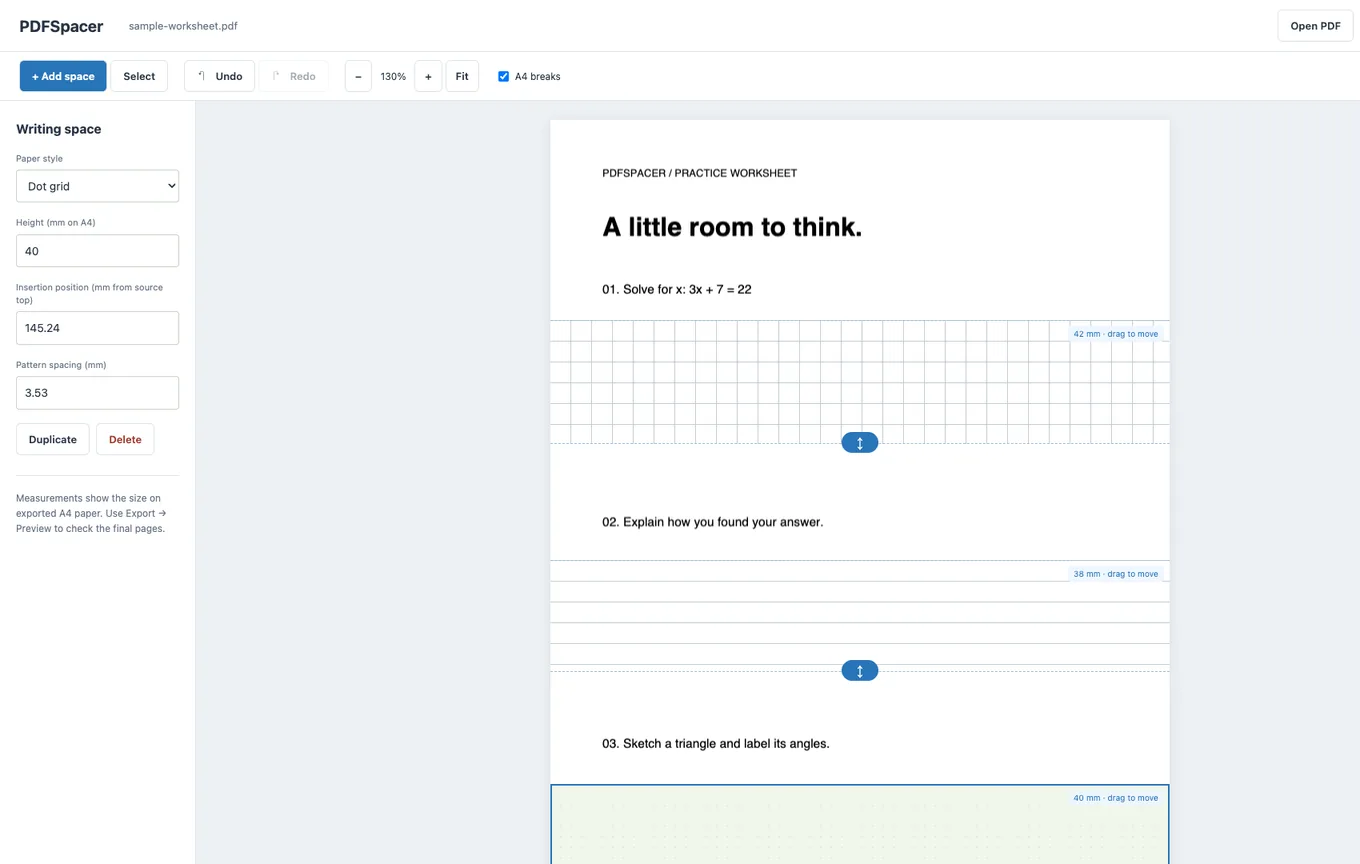Click the heading A little room to think.

(x=732, y=227)
